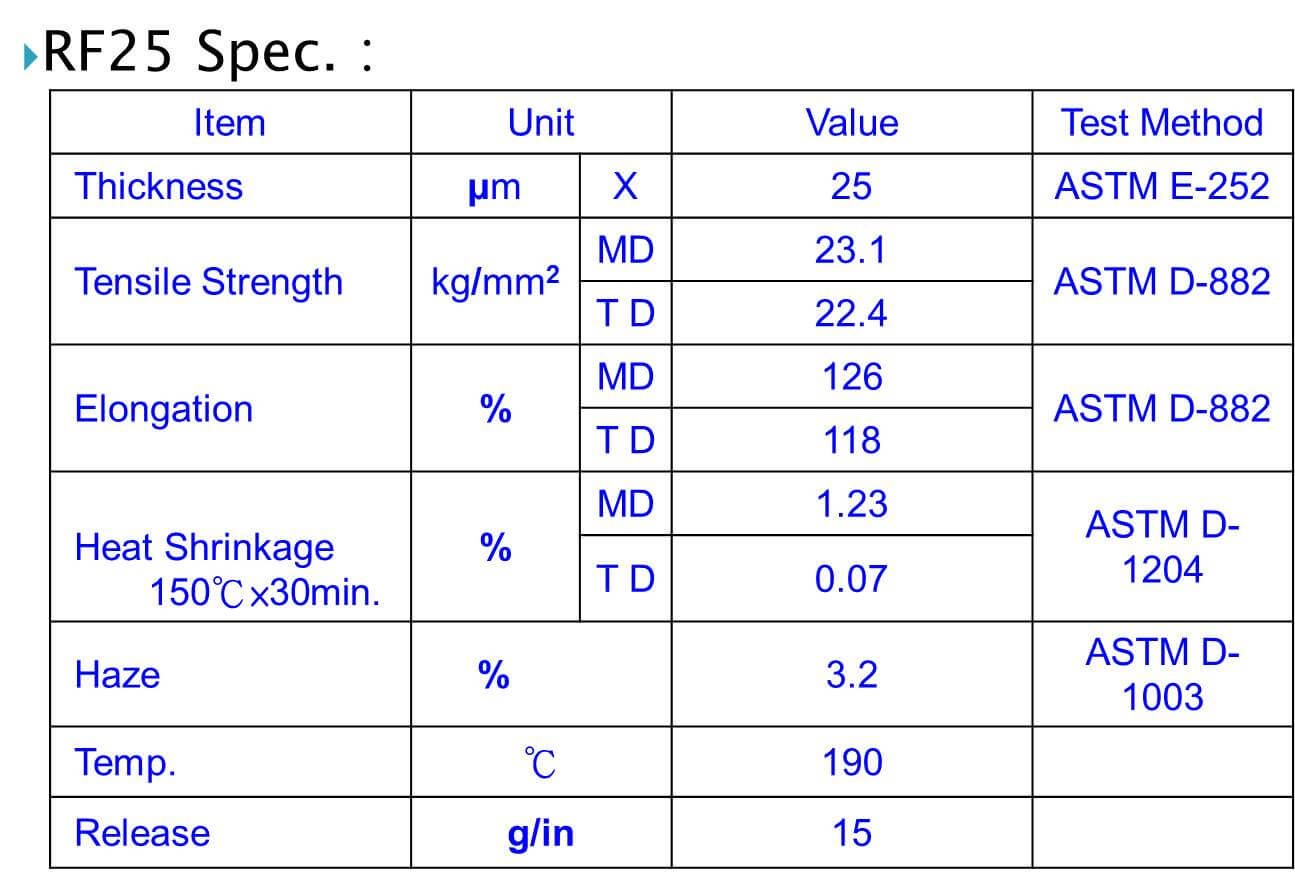Click the Value column header
The width and height of the screenshot is (1295, 878).
point(852,123)
